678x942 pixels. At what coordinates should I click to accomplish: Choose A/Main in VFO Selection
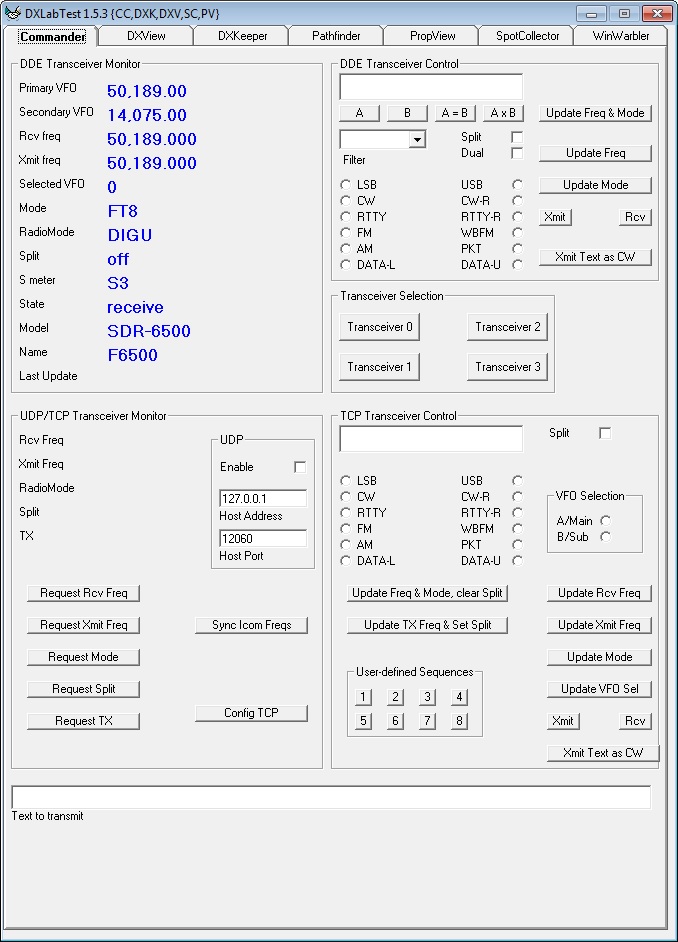[x=605, y=521]
